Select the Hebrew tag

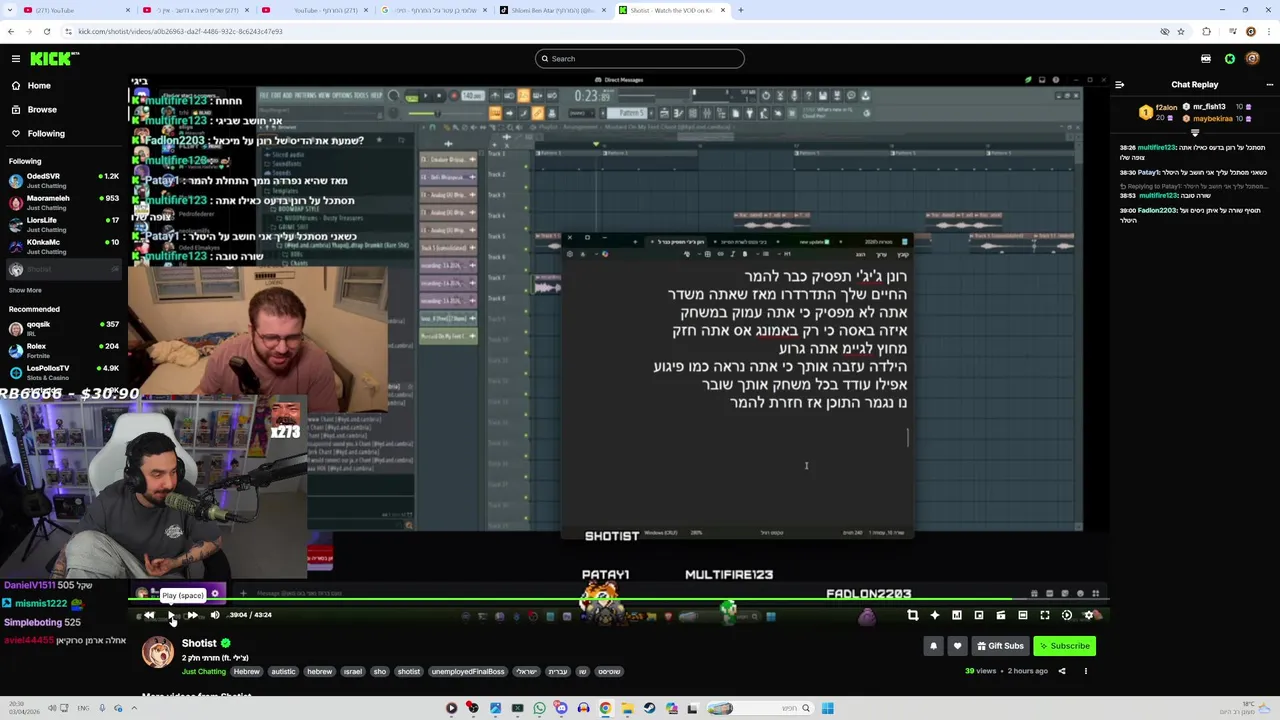point(246,672)
